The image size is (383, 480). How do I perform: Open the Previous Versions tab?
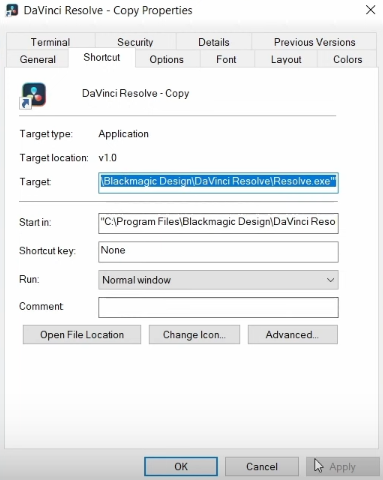314,42
